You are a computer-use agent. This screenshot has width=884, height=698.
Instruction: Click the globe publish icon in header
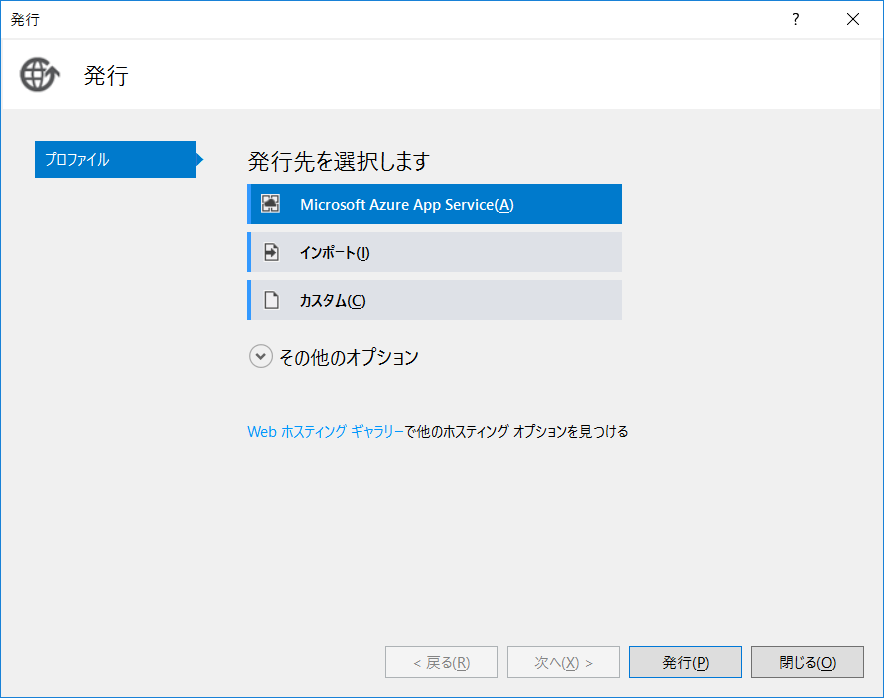(39, 74)
